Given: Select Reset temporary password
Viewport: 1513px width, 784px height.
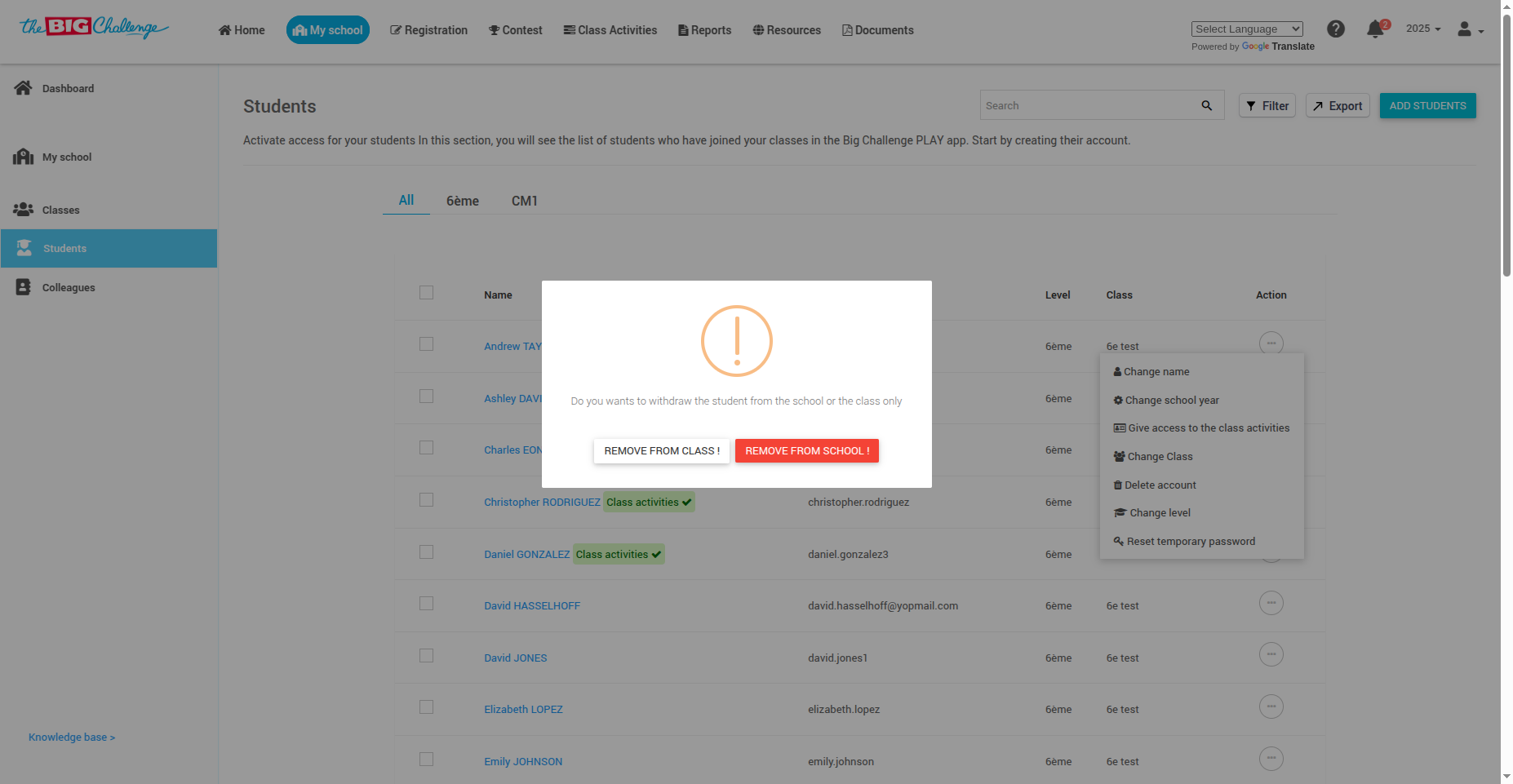Looking at the screenshot, I should pos(1184,541).
